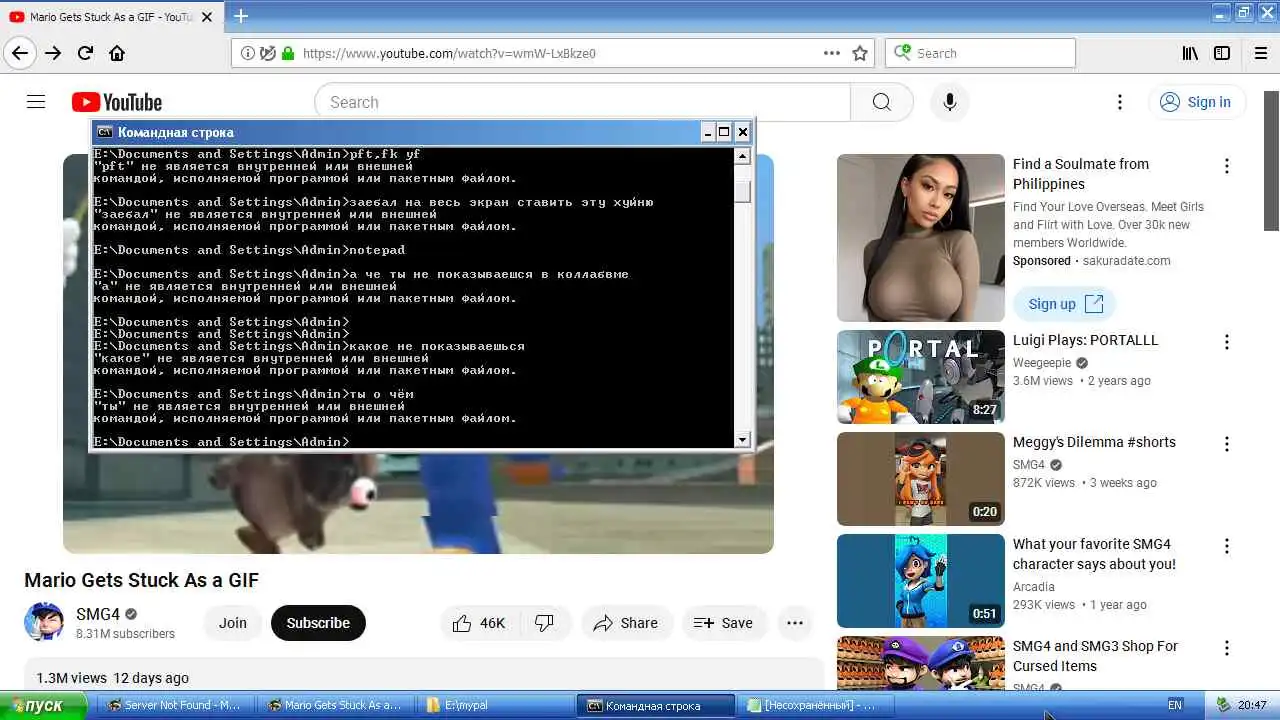Viewport: 1280px width, 720px height.
Task: Share the video
Action: (x=626, y=623)
